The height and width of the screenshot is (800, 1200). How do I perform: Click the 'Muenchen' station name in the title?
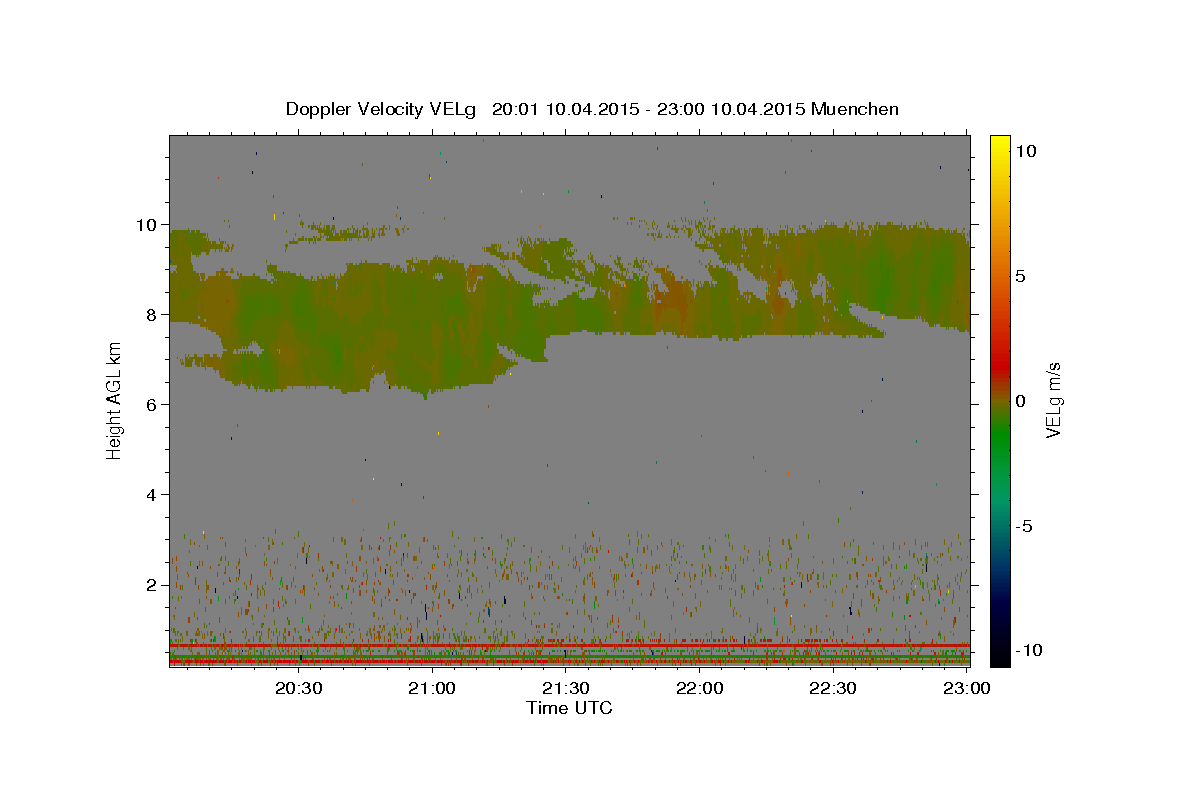tap(855, 109)
